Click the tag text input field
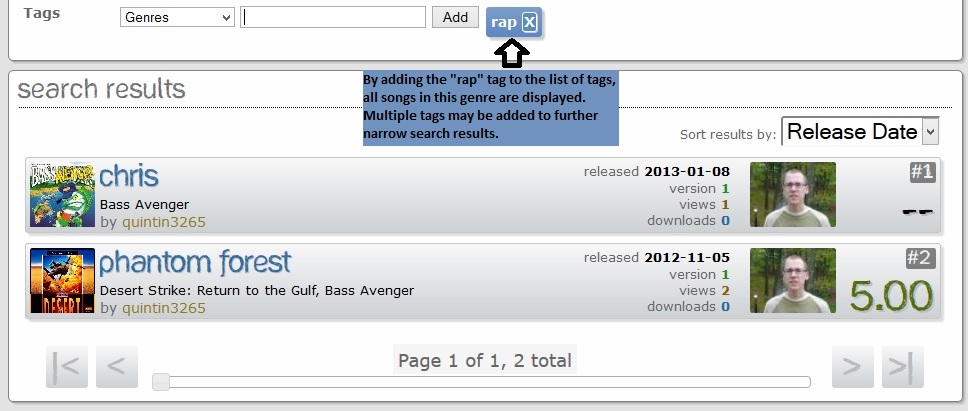Image resolution: width=968 pixels, height=411 pixels. pyautogui.click(x=333, y=17)
